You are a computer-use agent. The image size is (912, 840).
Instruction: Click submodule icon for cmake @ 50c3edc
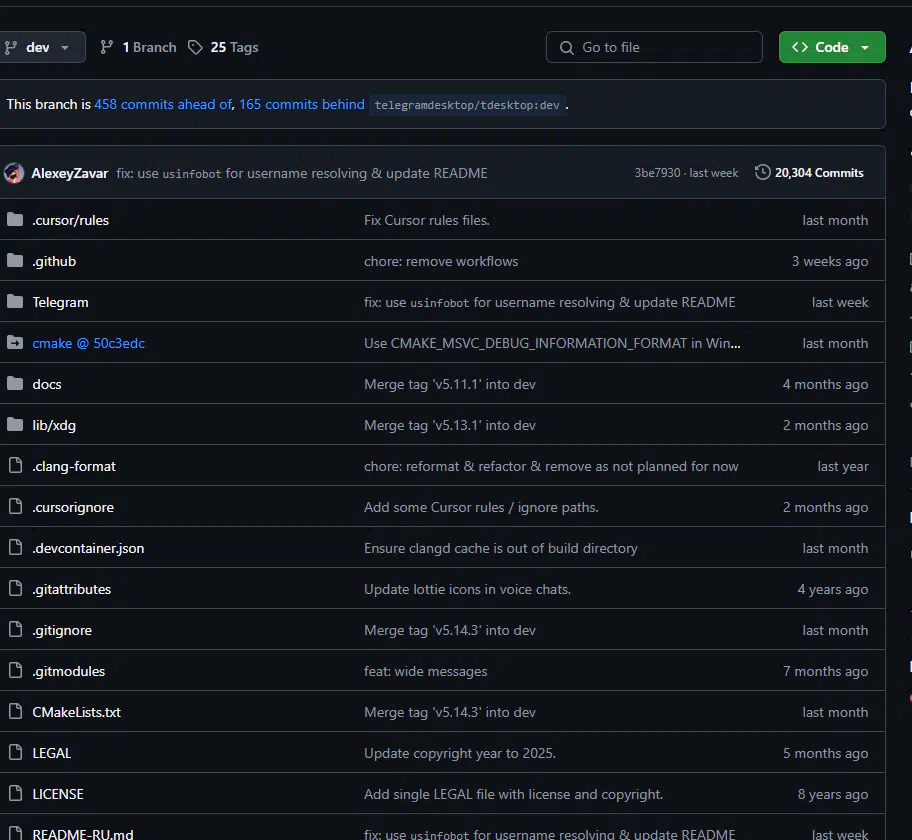tap(15, 343)
